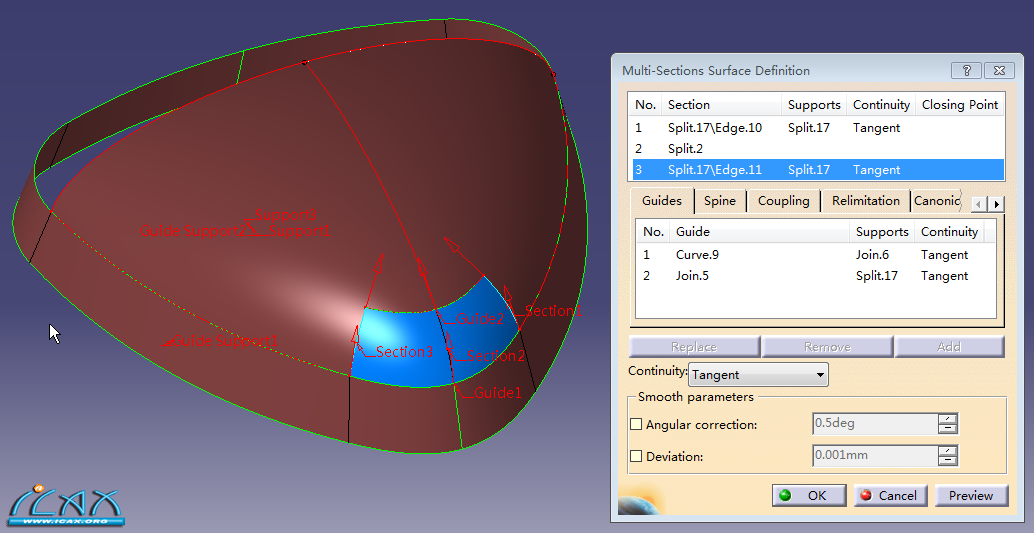Select guide Curve.9 in the guides list
Screen dimensions: 1034x533
tap(697, 255)
